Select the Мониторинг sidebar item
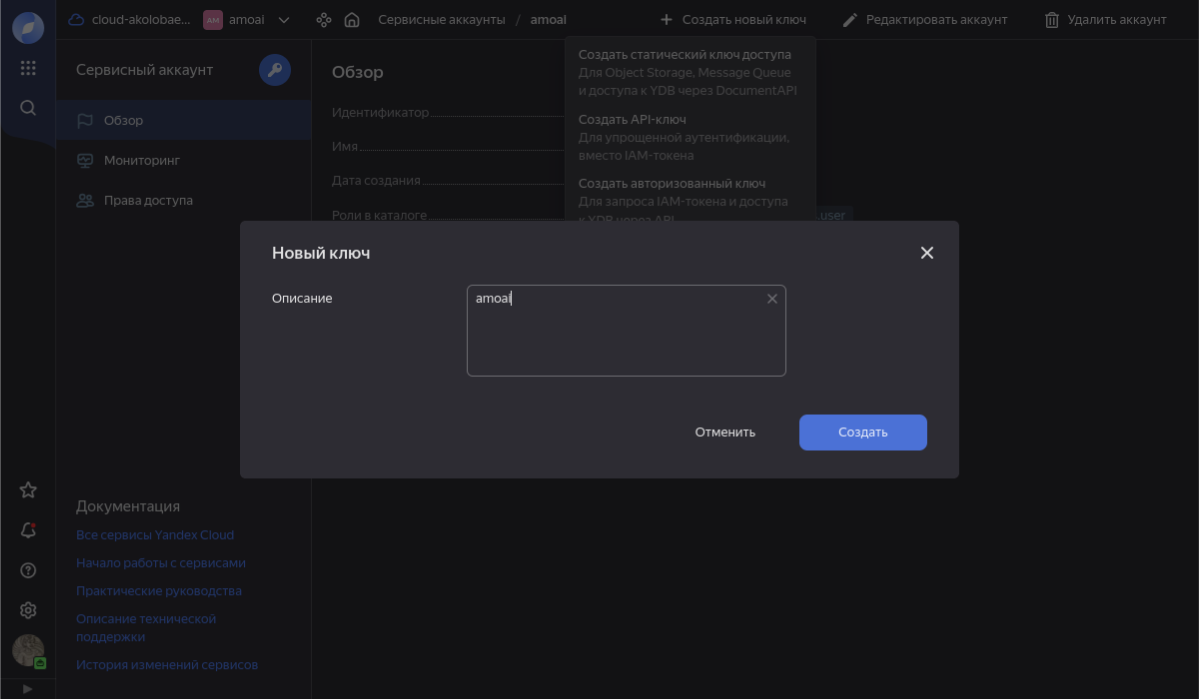Screen dimensions: 1199x699 tap(142, 160)
